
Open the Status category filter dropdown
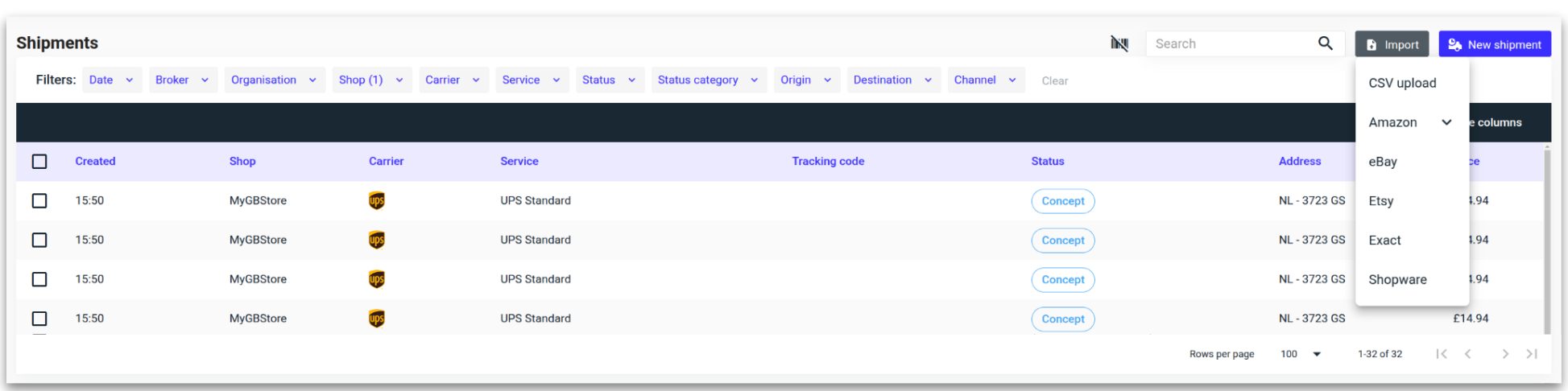(707, 80)
